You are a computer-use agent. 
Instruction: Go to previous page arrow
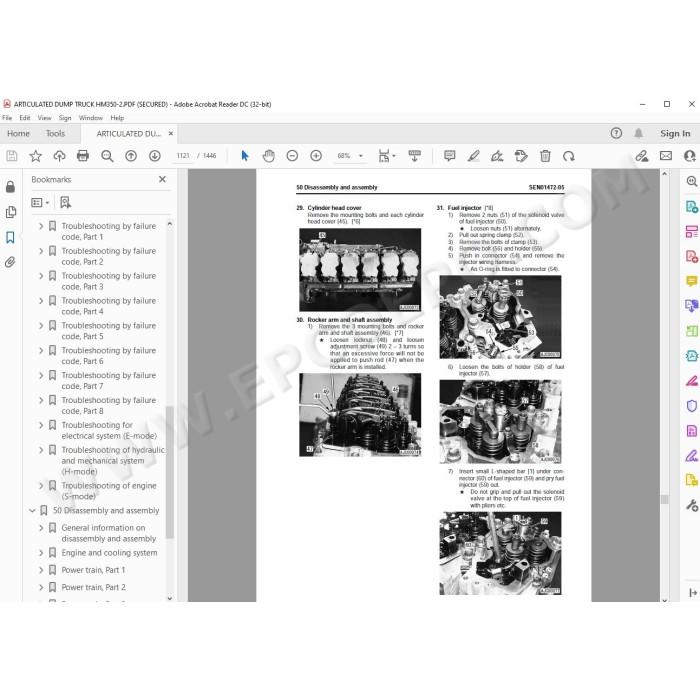point(131,156)
